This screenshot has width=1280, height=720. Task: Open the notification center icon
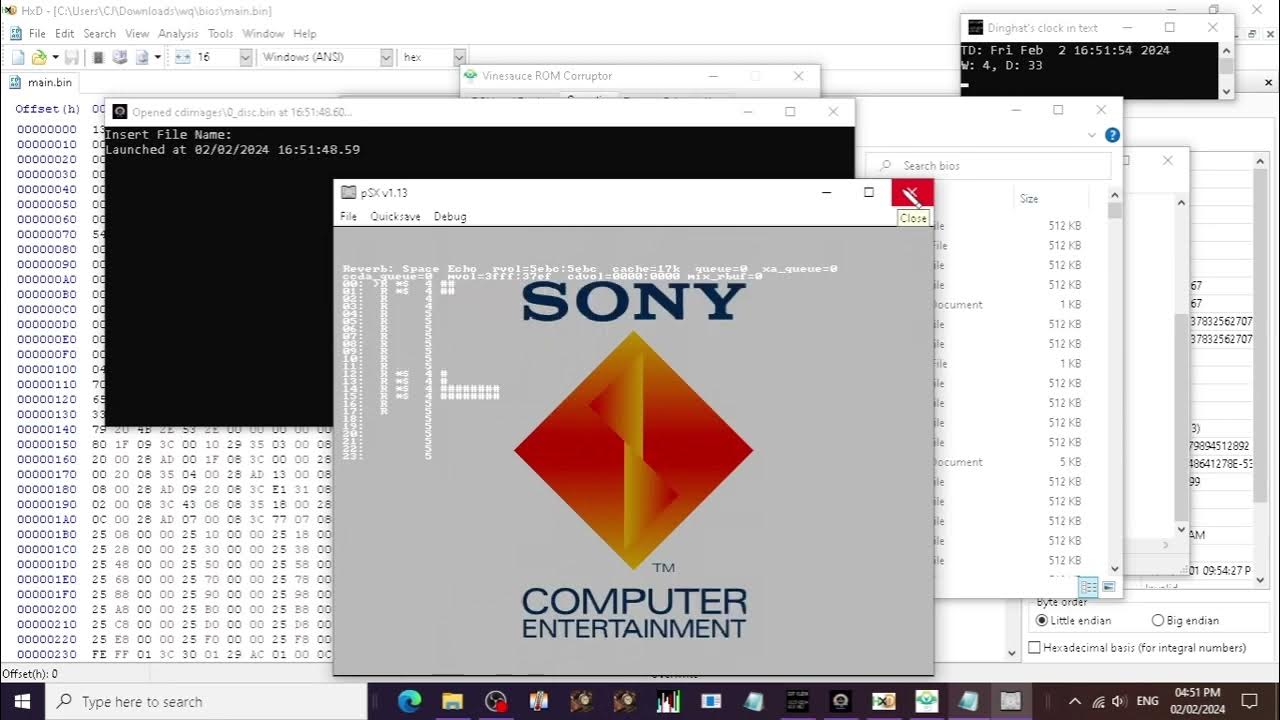1250,702
